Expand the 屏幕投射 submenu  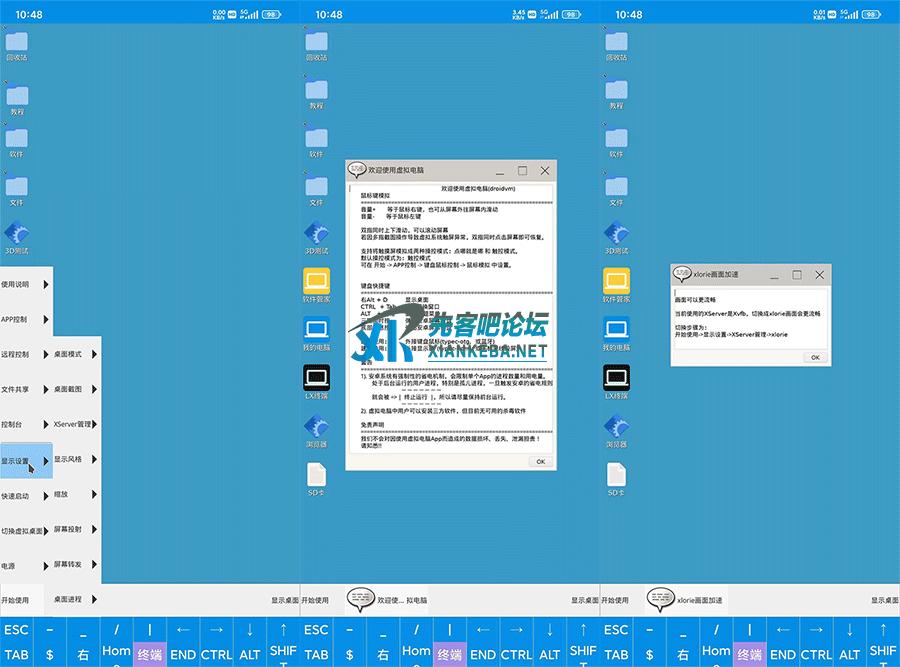pyautogui.click(x=76, y=529)
